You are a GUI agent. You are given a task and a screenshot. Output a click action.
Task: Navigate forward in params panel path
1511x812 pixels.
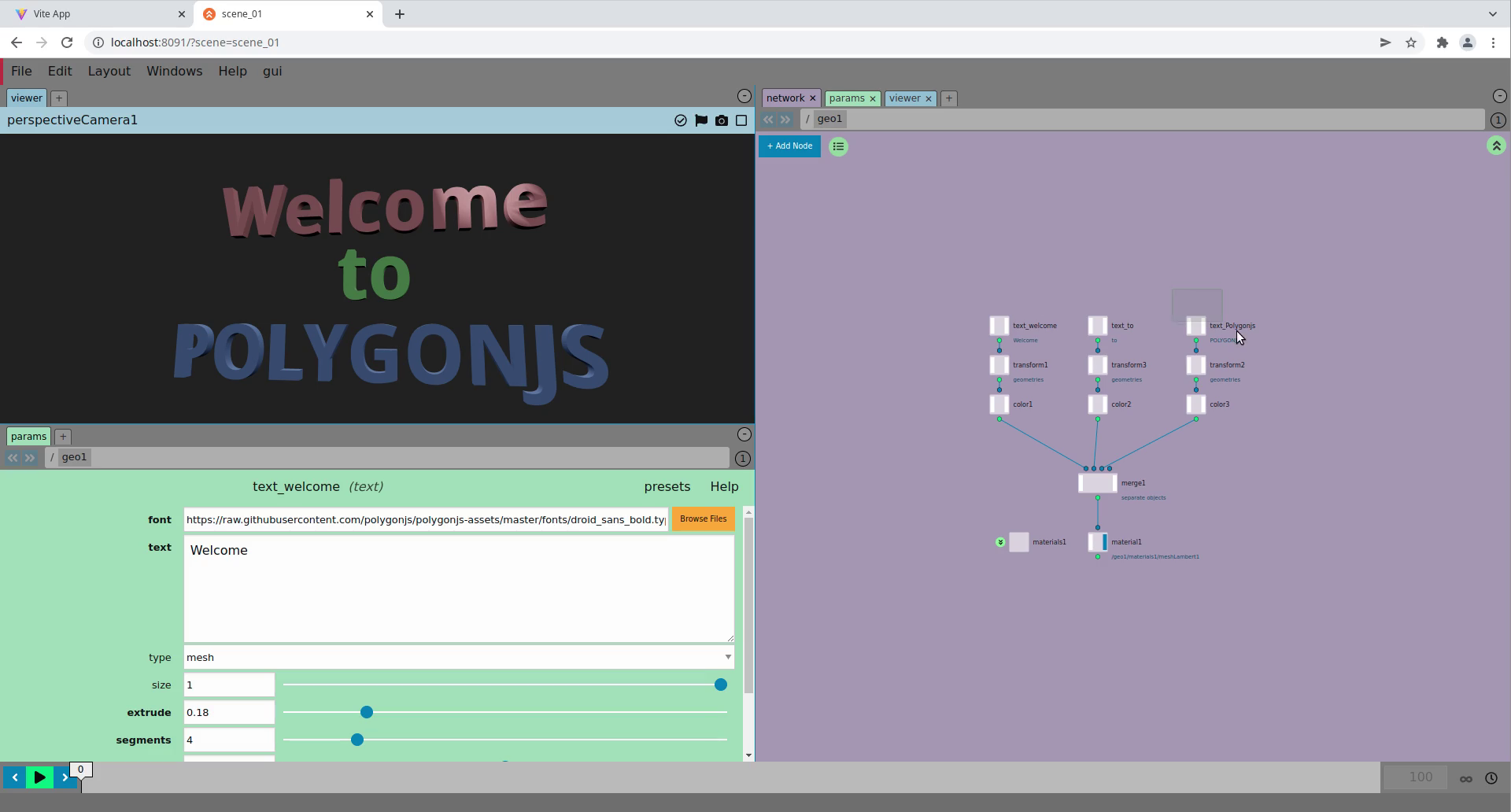coord(30,458)
